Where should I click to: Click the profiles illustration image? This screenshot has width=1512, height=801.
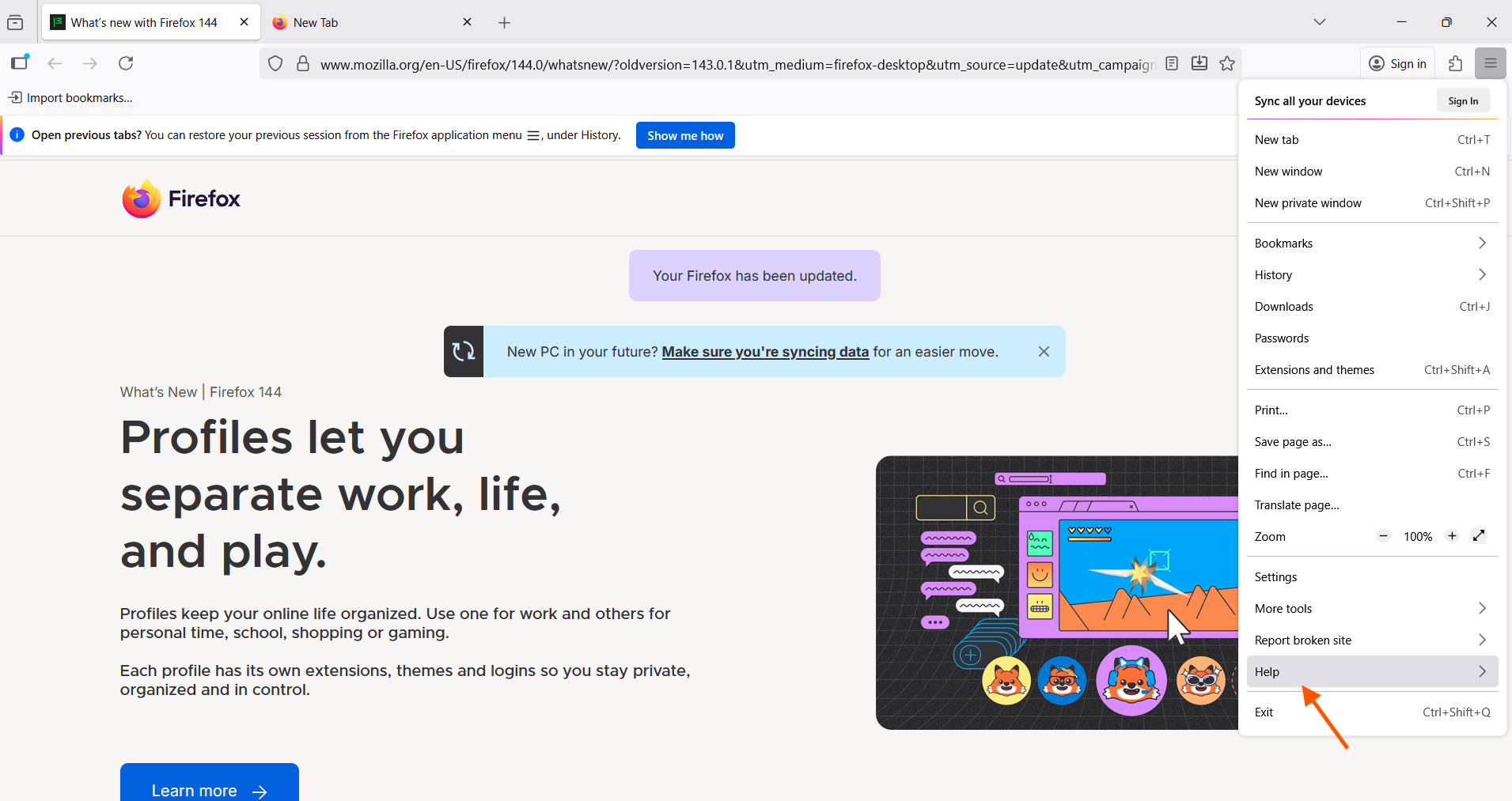tap(1057, 592)
